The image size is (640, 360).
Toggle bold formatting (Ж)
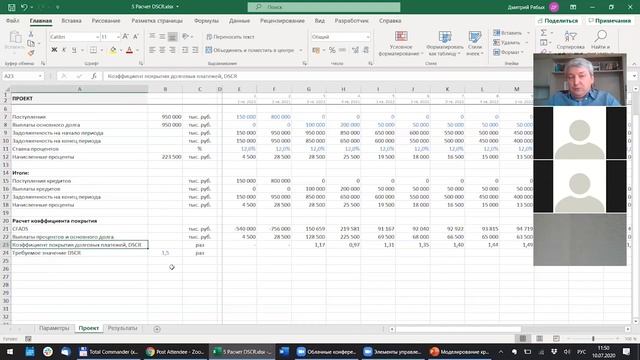tap(54, 50)
